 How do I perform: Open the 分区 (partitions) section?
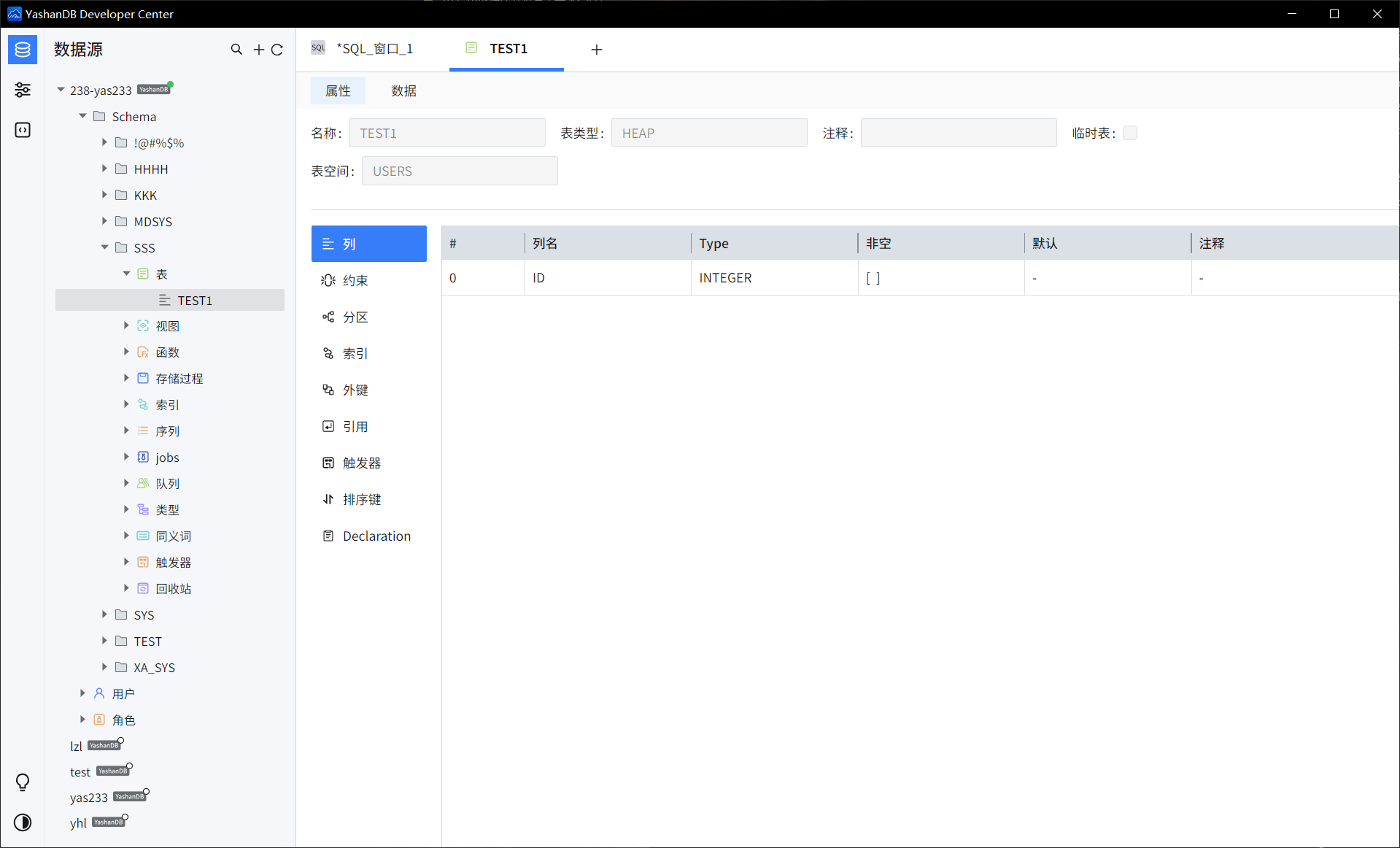pos(369,317)
